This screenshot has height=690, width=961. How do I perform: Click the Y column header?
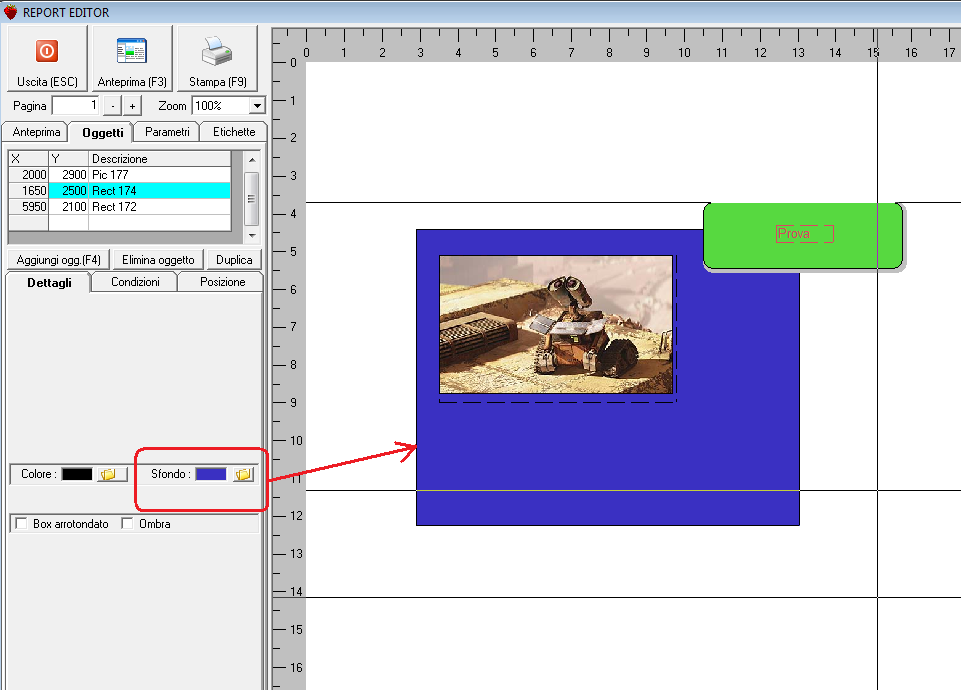click(x=69, y=159)
